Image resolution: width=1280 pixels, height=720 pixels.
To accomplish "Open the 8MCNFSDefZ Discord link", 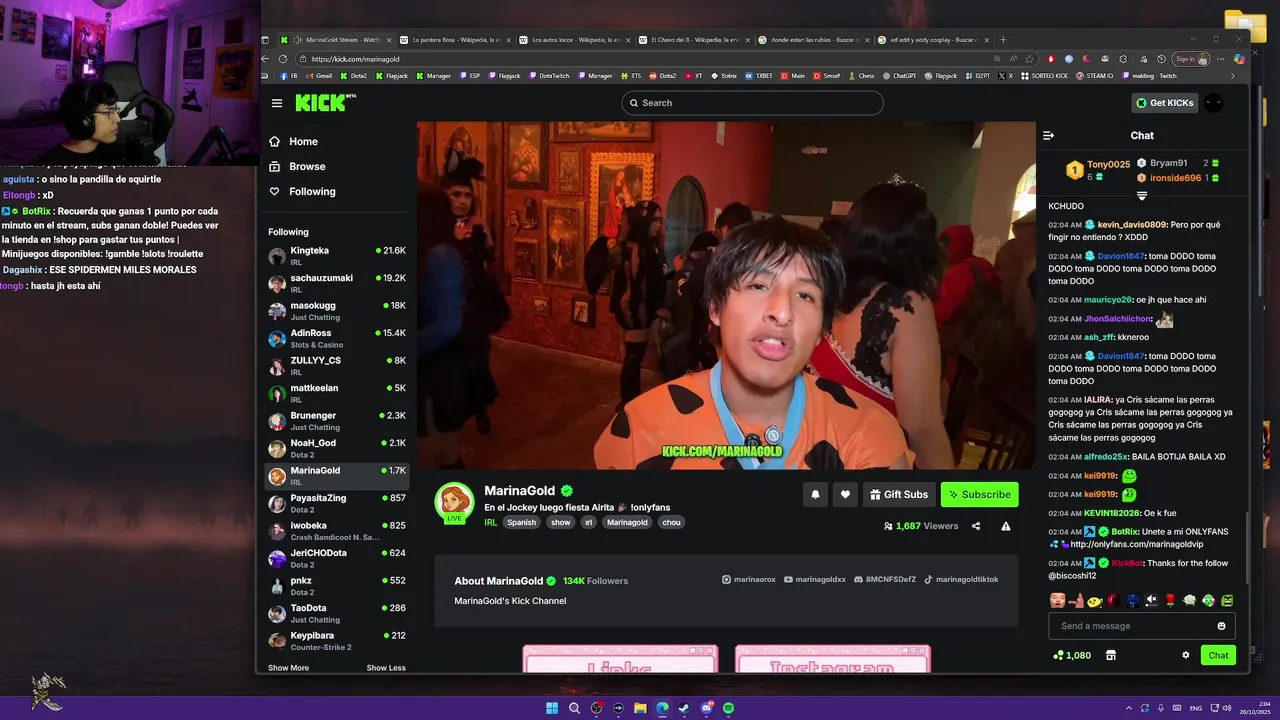I will (x=884, y=580).
